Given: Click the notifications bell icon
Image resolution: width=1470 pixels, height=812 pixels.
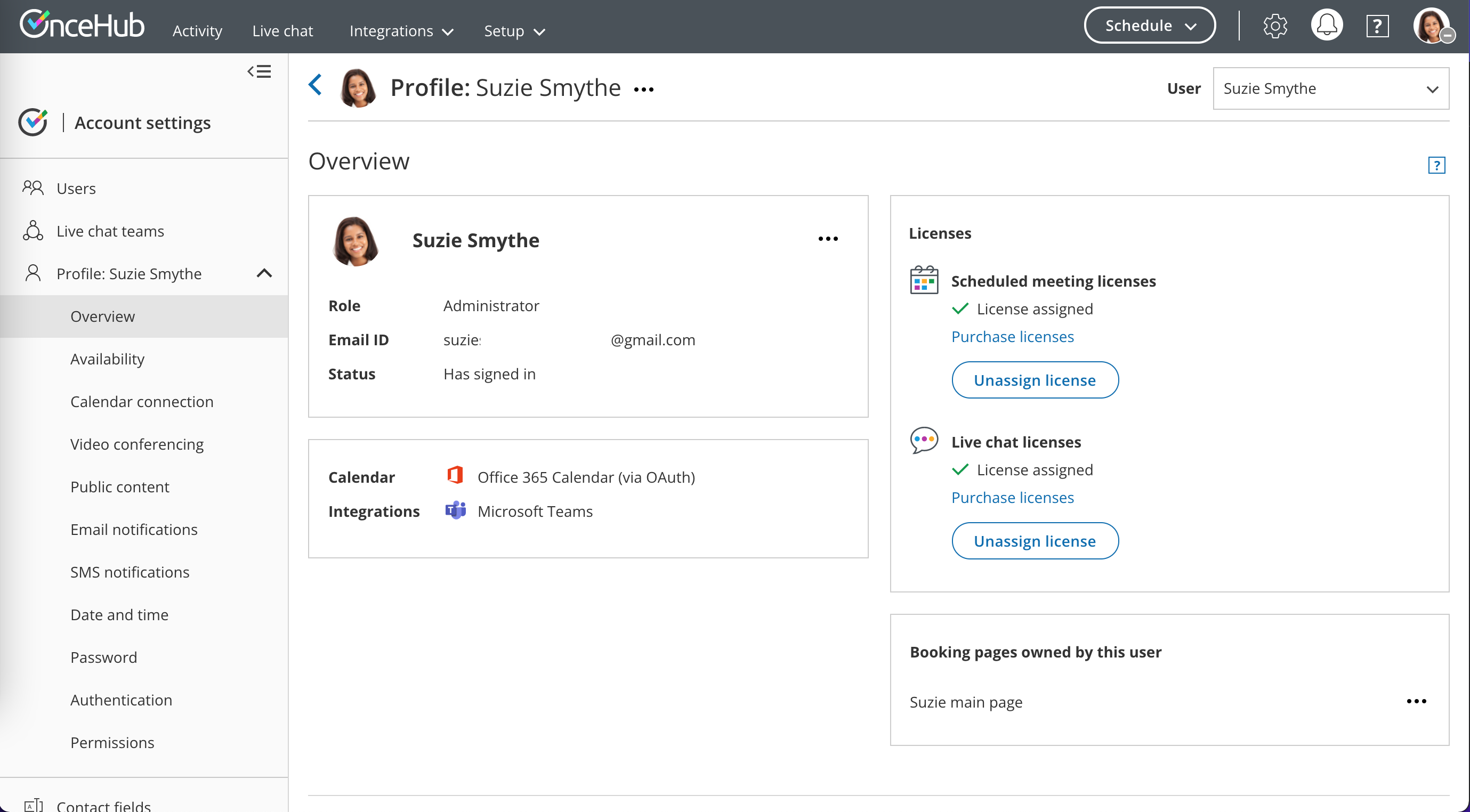Looking at the screenshot, I should click(1327, 26).
